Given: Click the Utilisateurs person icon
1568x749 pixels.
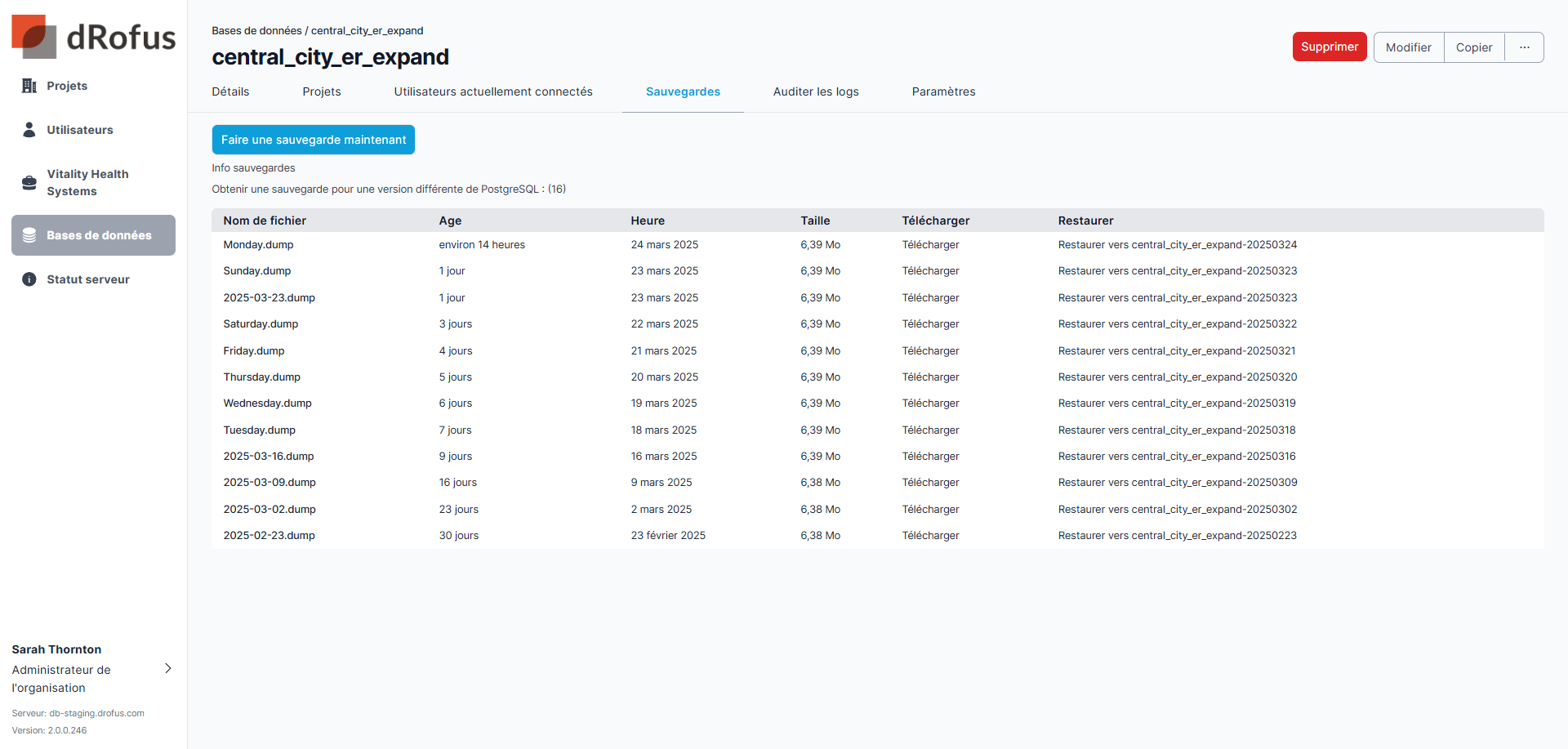Looking at the screenshot, I should point(29,130).
